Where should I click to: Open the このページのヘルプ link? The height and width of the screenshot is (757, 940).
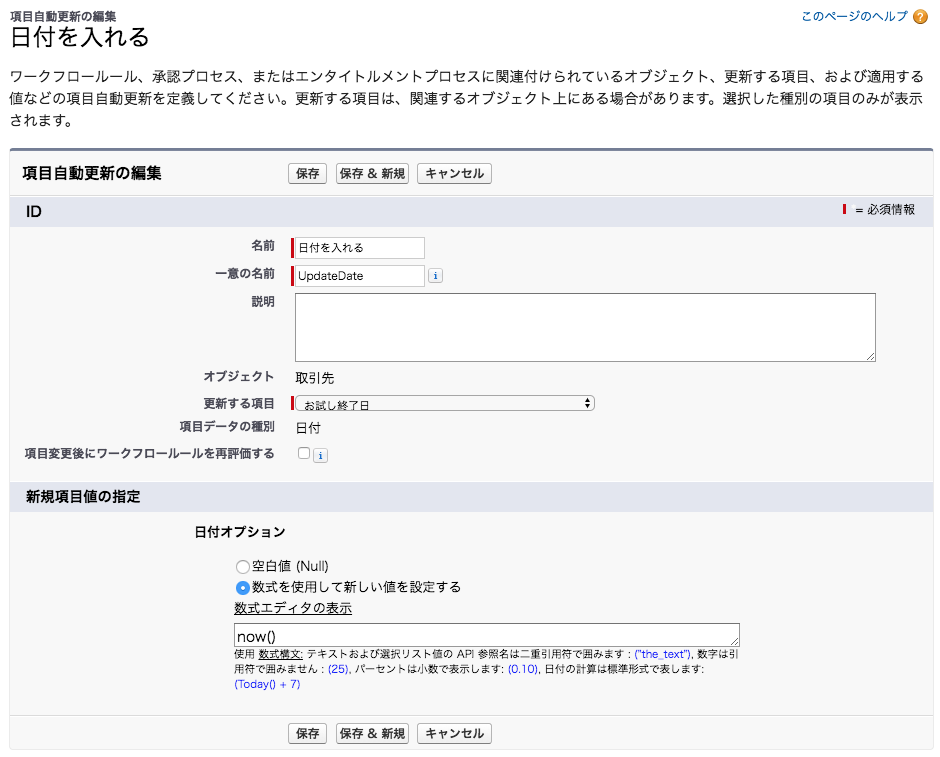(854, 17)
